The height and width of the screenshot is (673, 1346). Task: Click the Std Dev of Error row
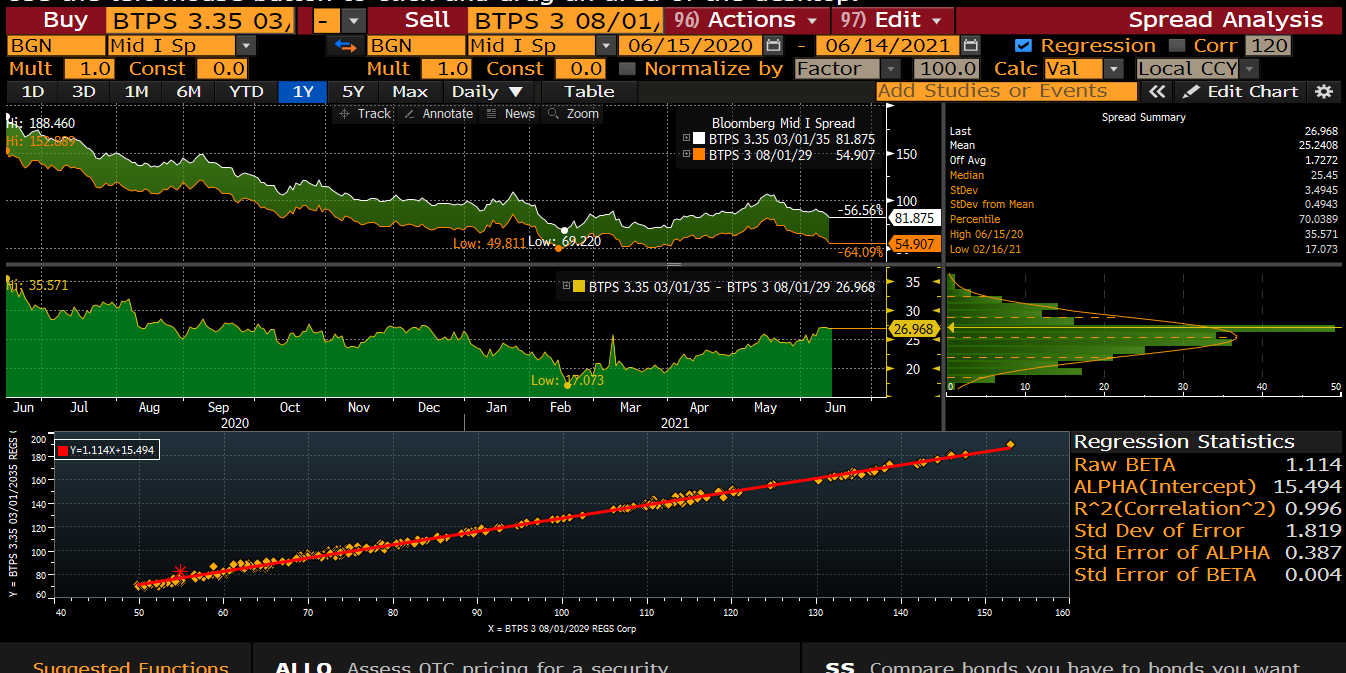[x=1207, y=530]
